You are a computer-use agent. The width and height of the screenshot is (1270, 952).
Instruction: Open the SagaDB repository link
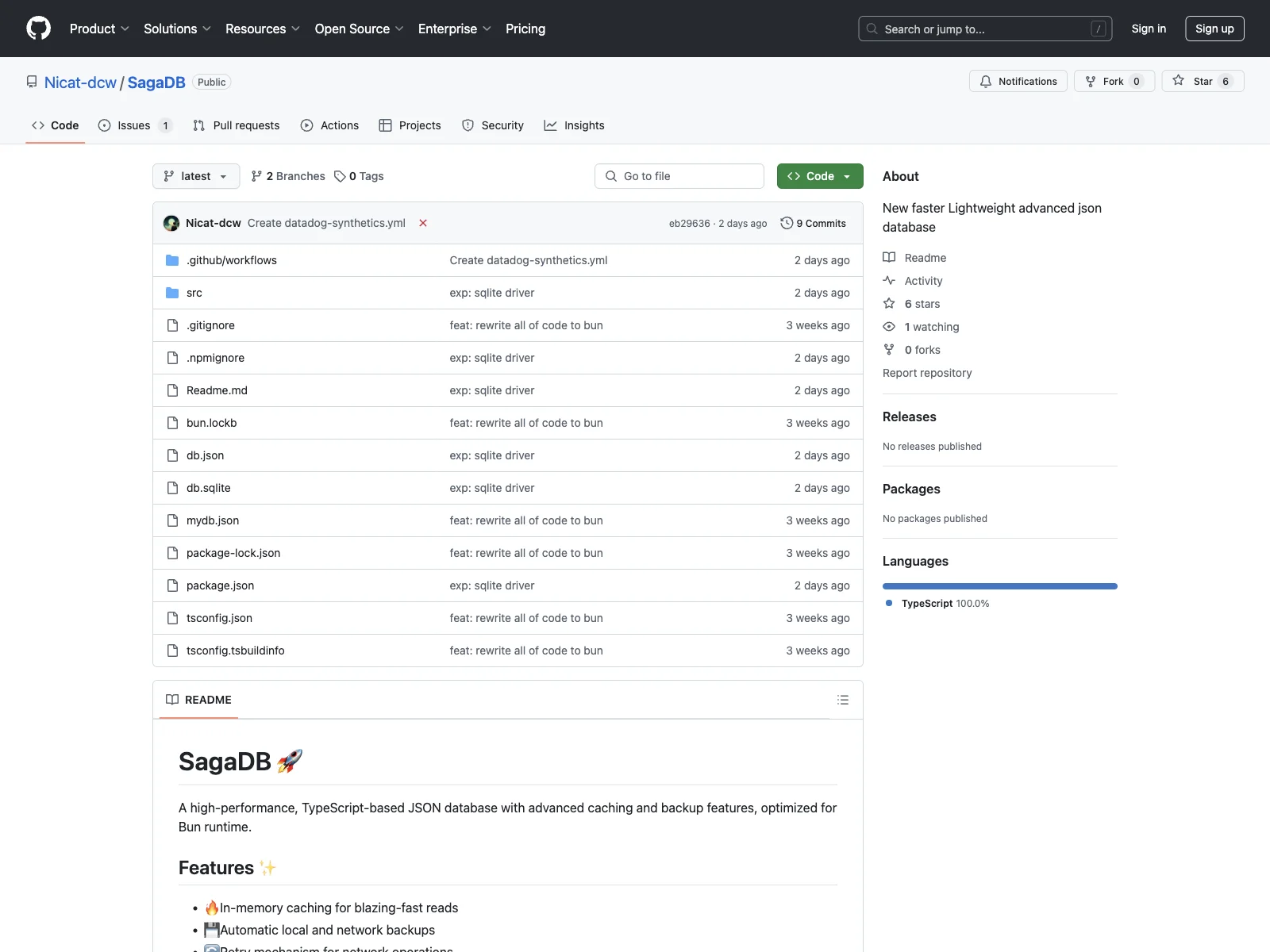pyautogui.click(x=156, y=83)
